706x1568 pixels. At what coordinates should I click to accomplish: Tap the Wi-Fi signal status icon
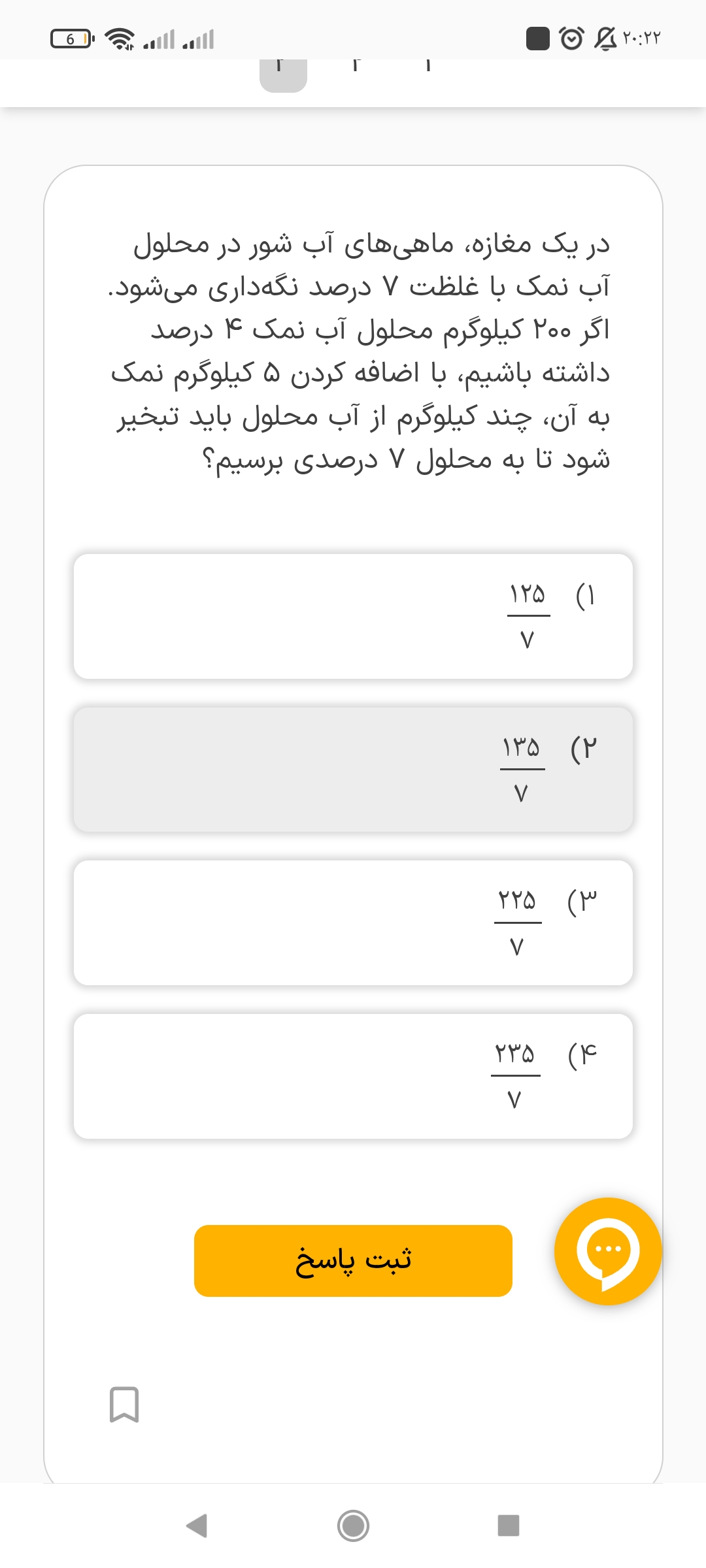tap(120, 39)
